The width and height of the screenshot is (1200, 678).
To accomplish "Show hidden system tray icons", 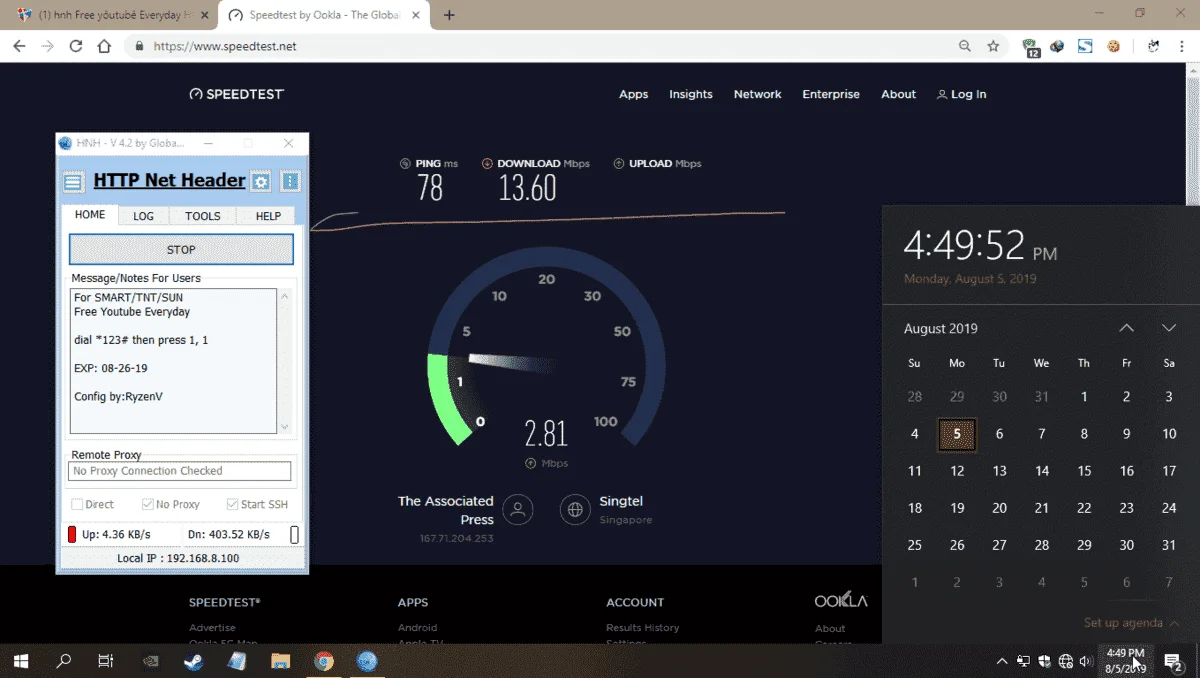I will 1002,661.
